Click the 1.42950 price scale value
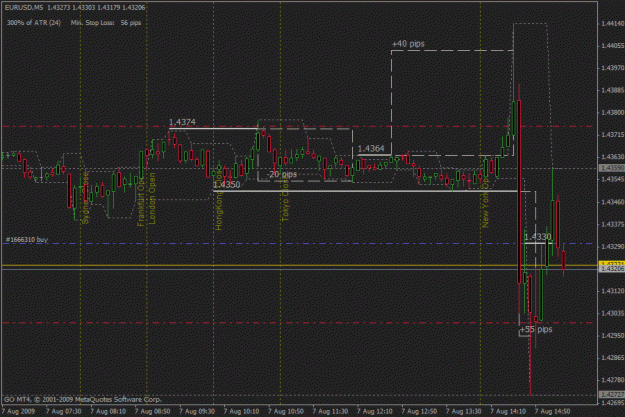 (x=612, y=336)
